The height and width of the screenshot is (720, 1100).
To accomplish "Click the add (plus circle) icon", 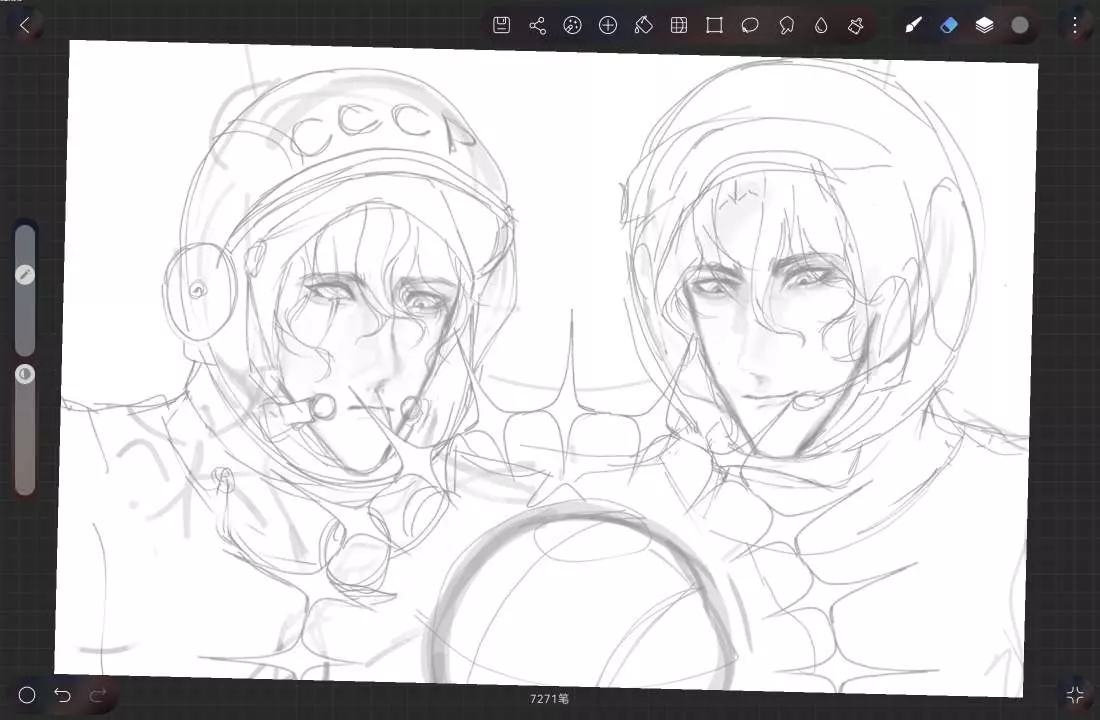I will click(608, 26).
